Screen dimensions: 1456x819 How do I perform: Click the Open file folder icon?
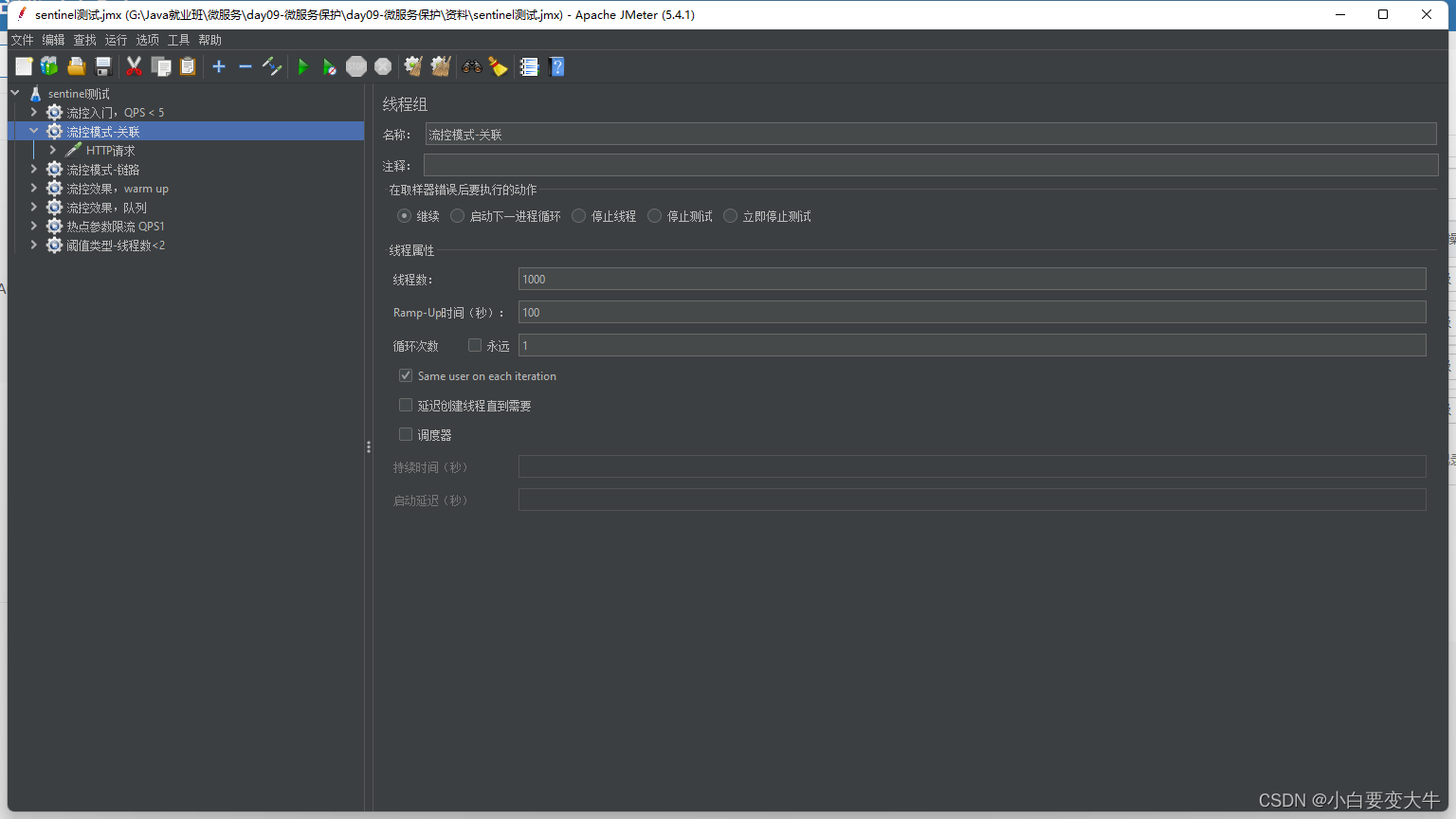(x=77, y=66)
